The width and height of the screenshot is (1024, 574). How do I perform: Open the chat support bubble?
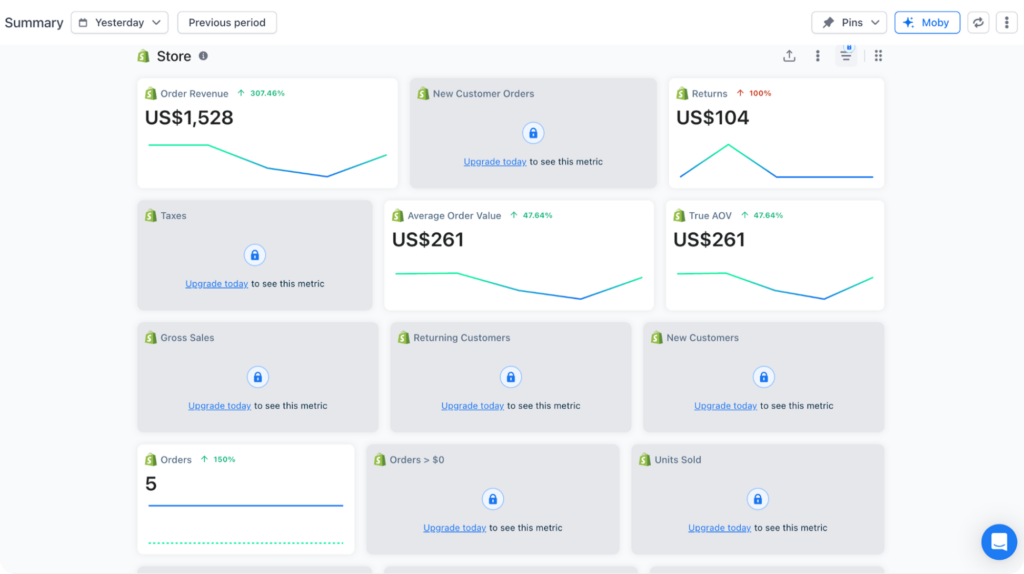click(x=998, y=541)
